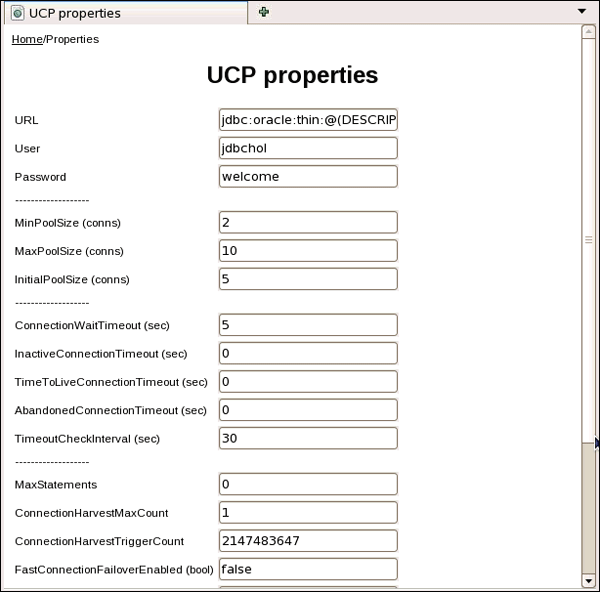Focus the URL input field
This screenshot has height=592, width=600.
(308, 120)
